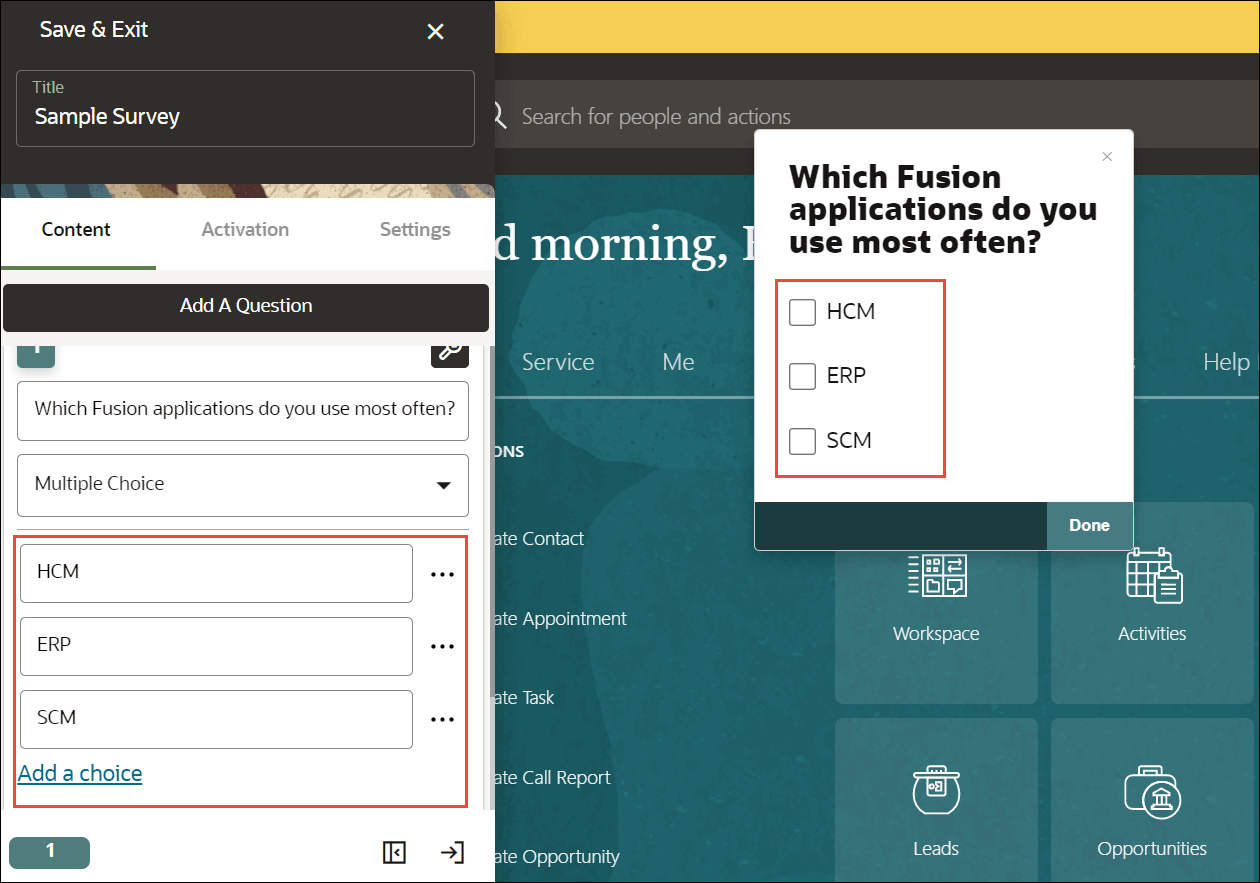This screenshot has height=883, width=1260.
Task: Open the Me menu tab
Action: 678,362
